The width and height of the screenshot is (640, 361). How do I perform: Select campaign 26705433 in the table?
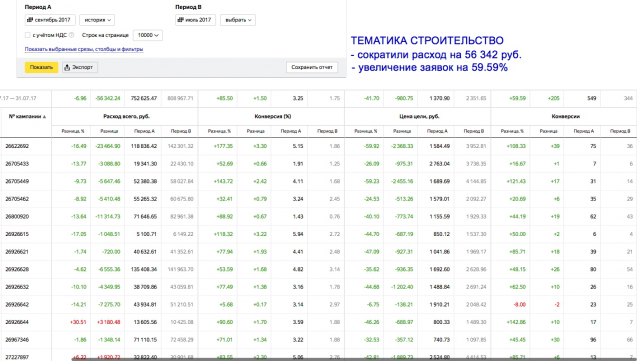coord(17,164)
